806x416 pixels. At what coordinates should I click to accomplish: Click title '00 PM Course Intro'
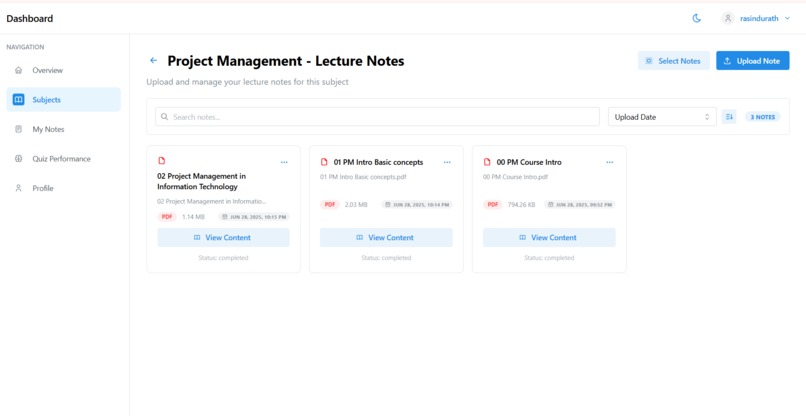[x=529, y=162]
